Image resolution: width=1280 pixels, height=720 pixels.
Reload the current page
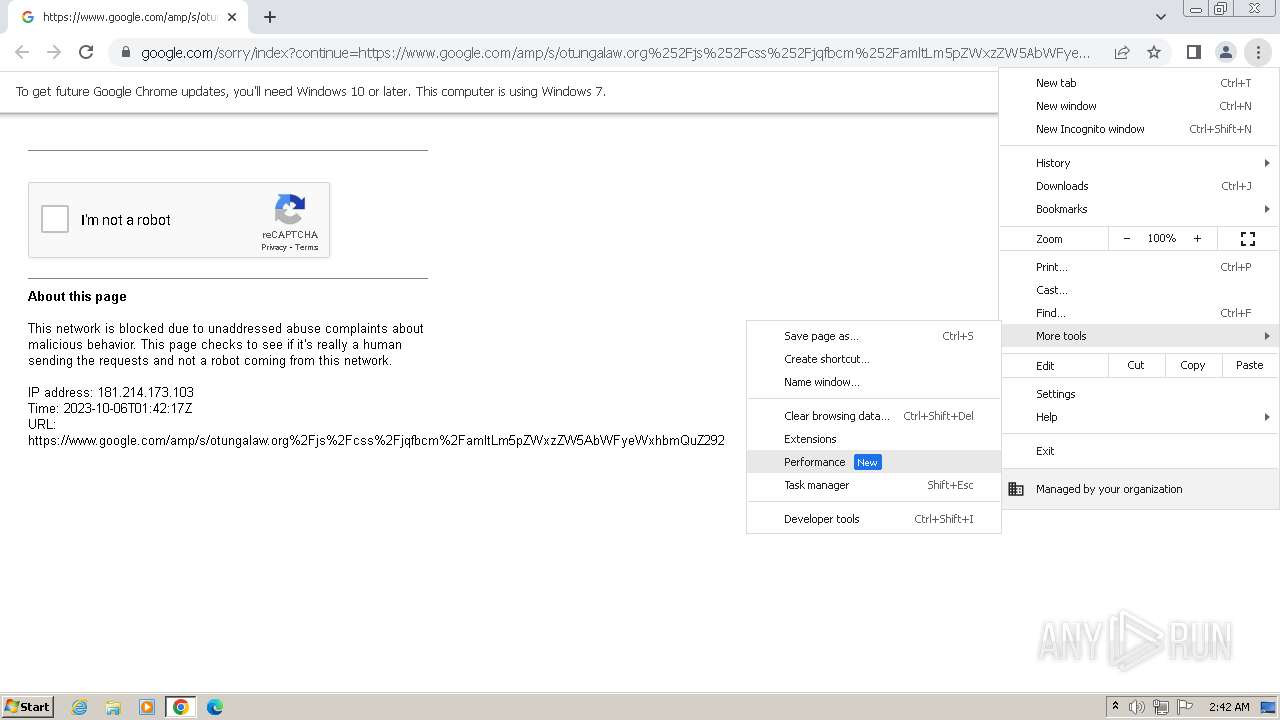pos(86,52)
